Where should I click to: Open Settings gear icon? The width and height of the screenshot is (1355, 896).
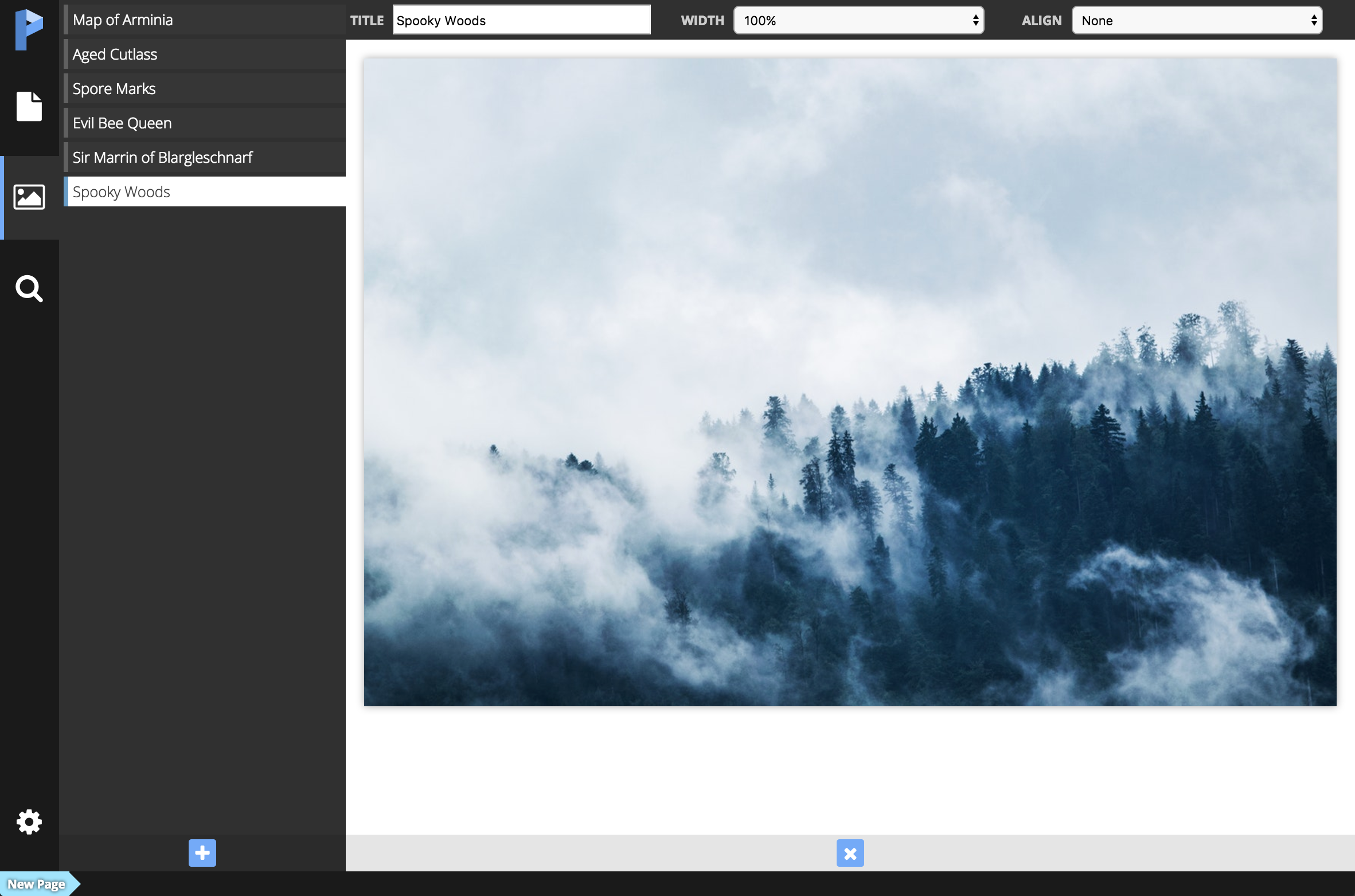point(29,822)
